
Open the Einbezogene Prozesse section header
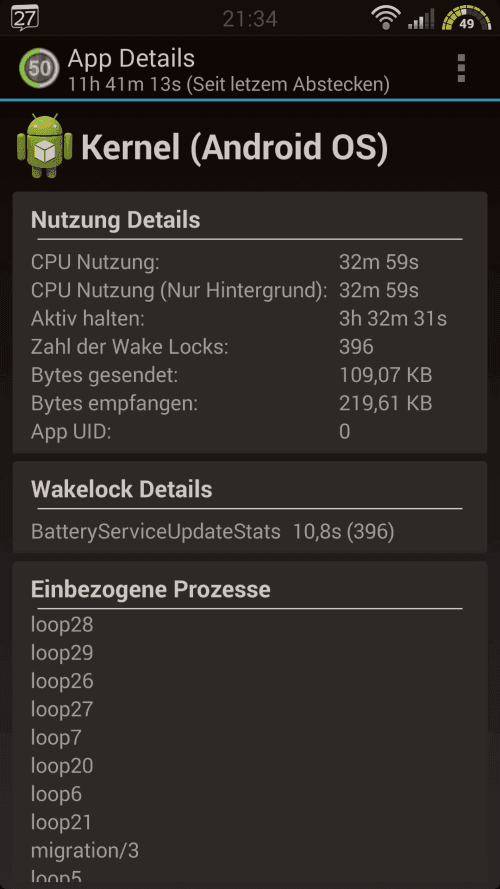151,590
